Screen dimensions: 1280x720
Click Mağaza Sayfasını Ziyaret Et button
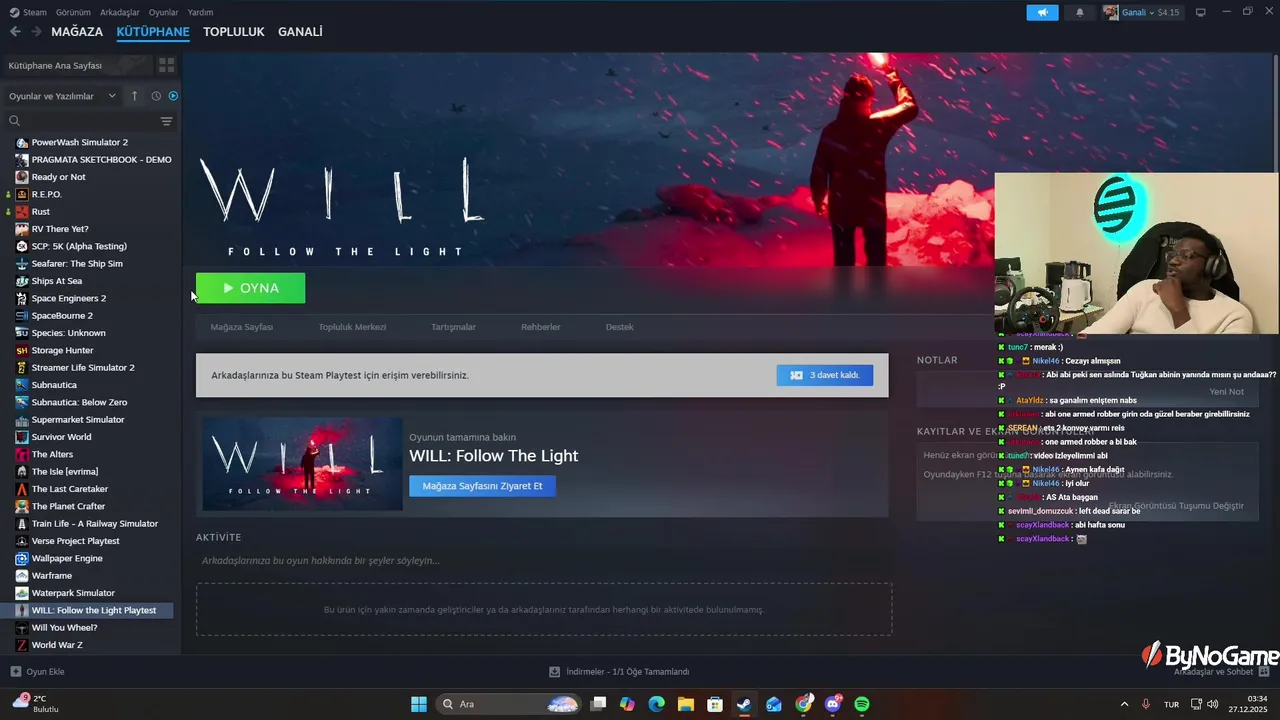pyautogui.click(x=482, y=486)
